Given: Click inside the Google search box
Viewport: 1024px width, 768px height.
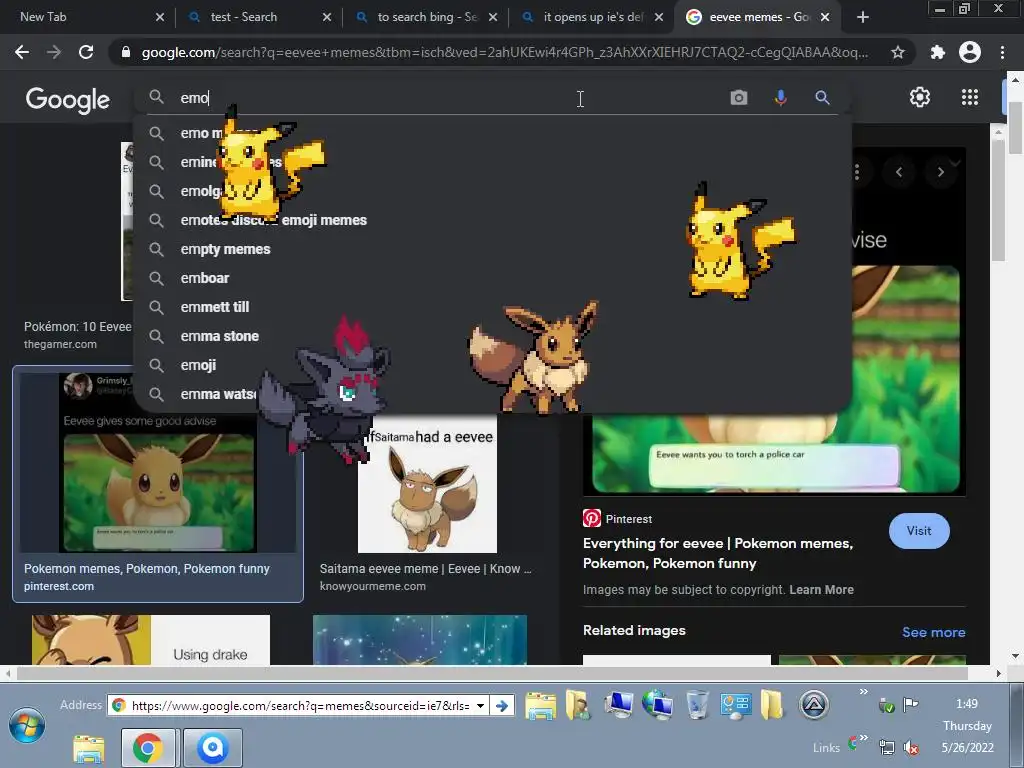Looking at the screenshot, I should pos(451,98).
